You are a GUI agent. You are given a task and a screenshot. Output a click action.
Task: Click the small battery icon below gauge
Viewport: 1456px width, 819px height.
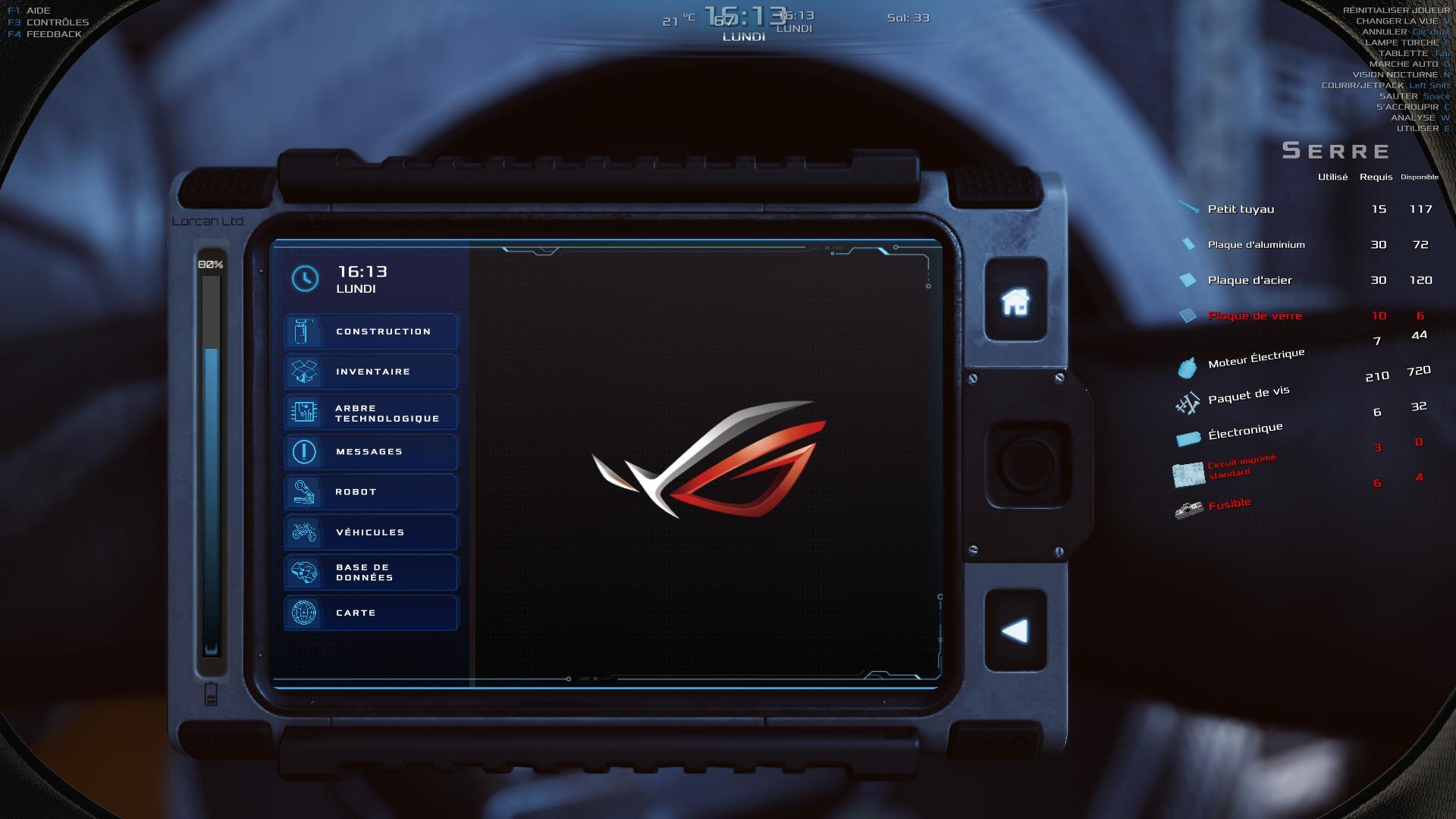[x=211, y=694]
